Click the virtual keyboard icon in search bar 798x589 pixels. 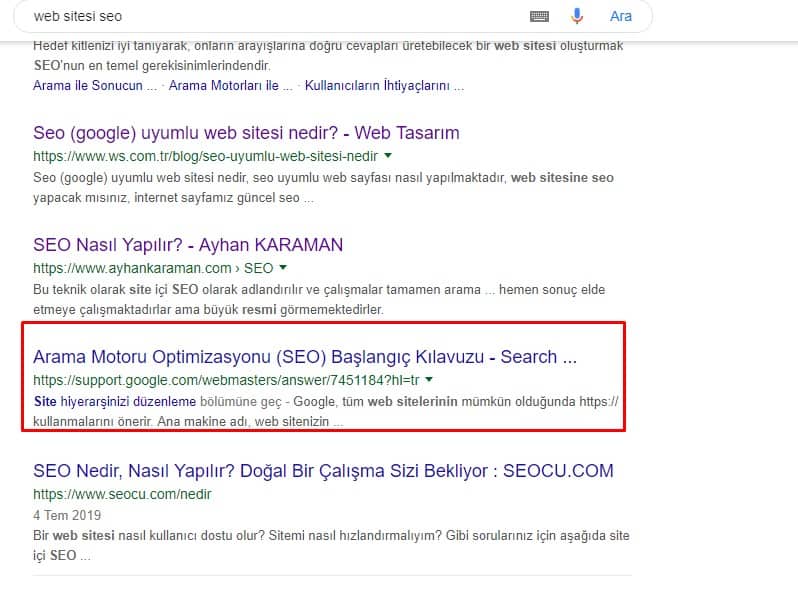[x=539, y=17]
